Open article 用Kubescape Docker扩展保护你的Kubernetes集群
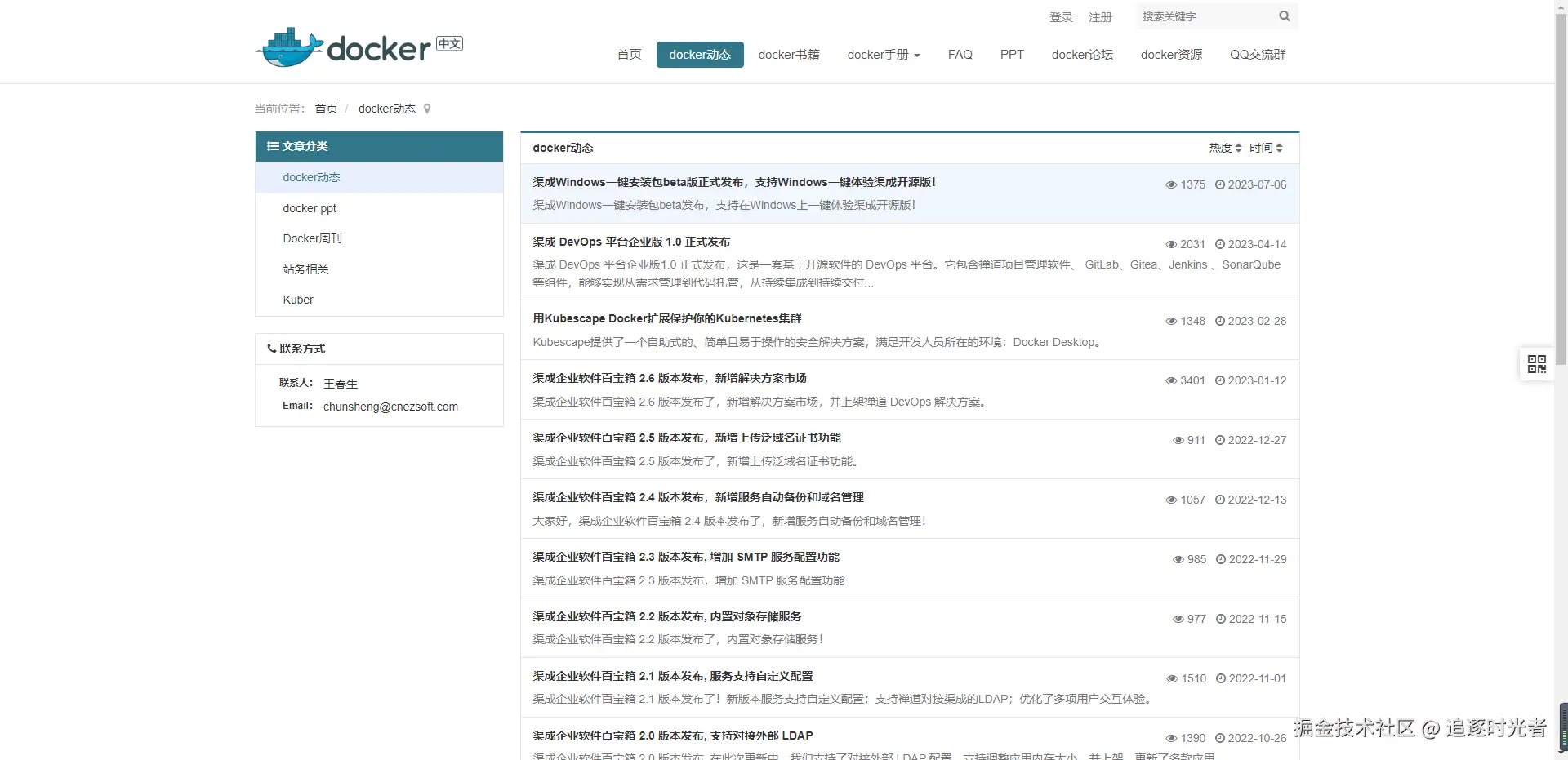This screenshot has height=760, width=1568. 667,318
